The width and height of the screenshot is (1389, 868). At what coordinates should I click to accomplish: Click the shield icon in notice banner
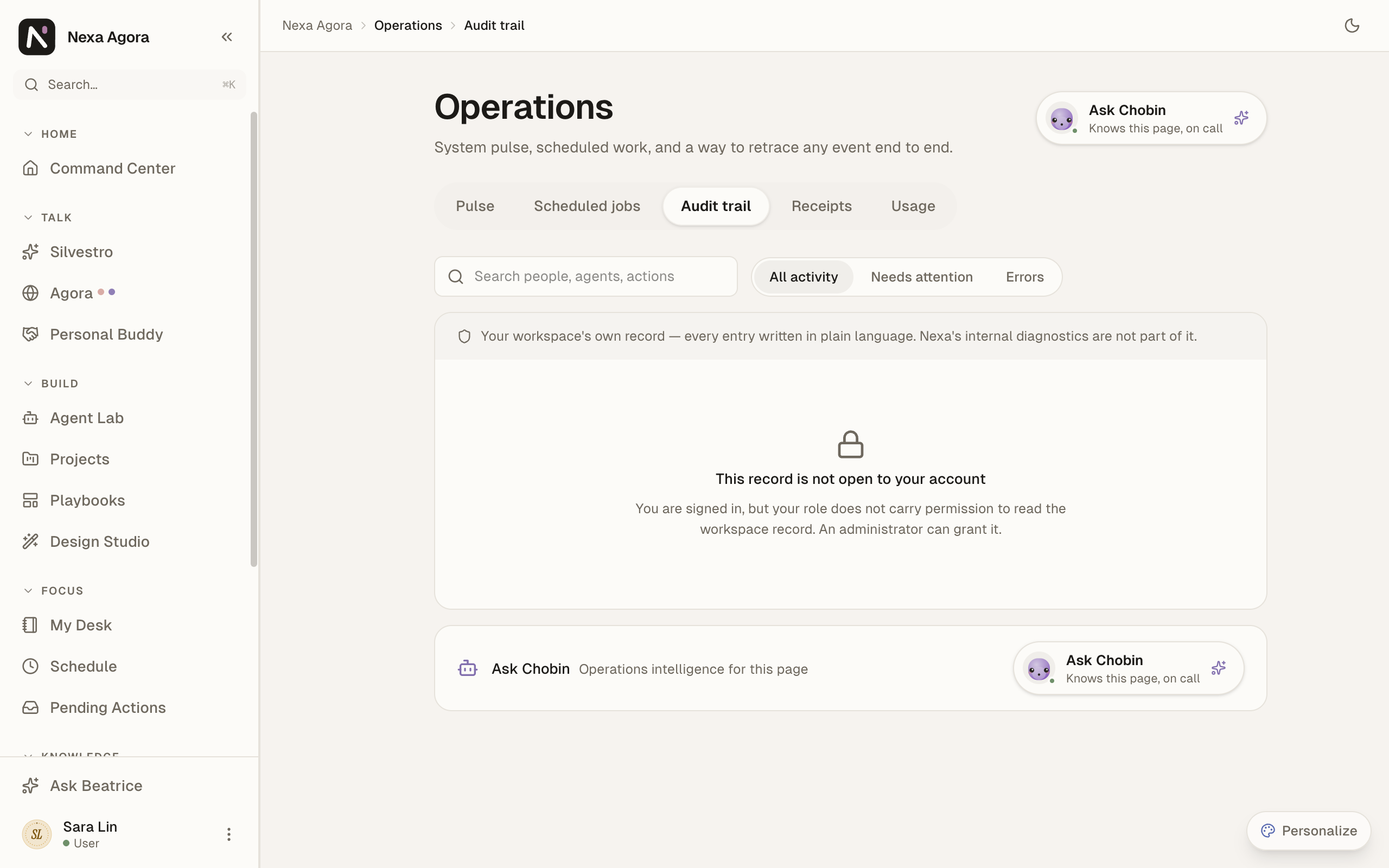464,336
